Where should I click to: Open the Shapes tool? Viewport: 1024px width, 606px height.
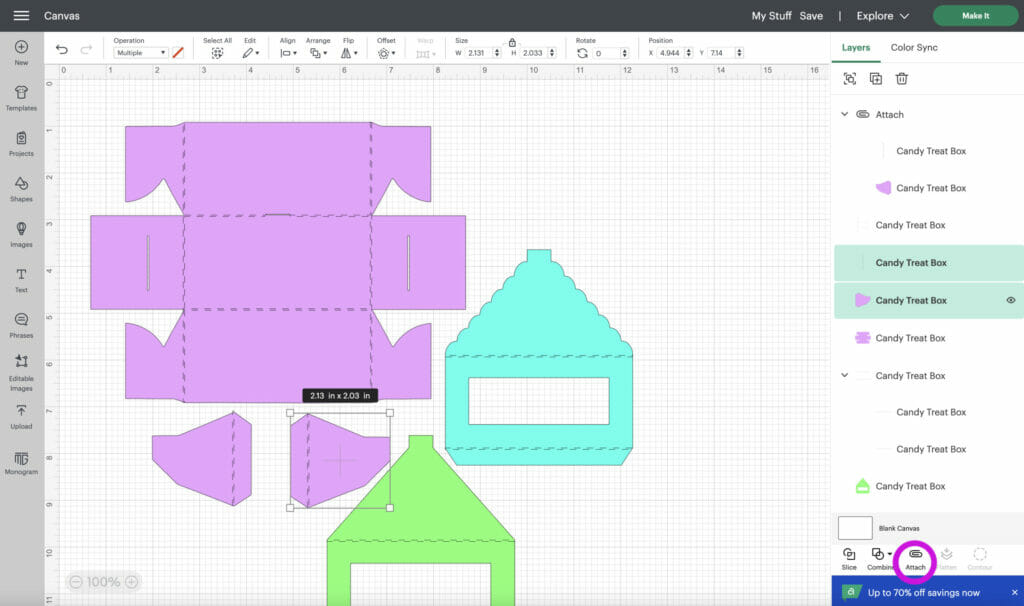tap(21, 187)
